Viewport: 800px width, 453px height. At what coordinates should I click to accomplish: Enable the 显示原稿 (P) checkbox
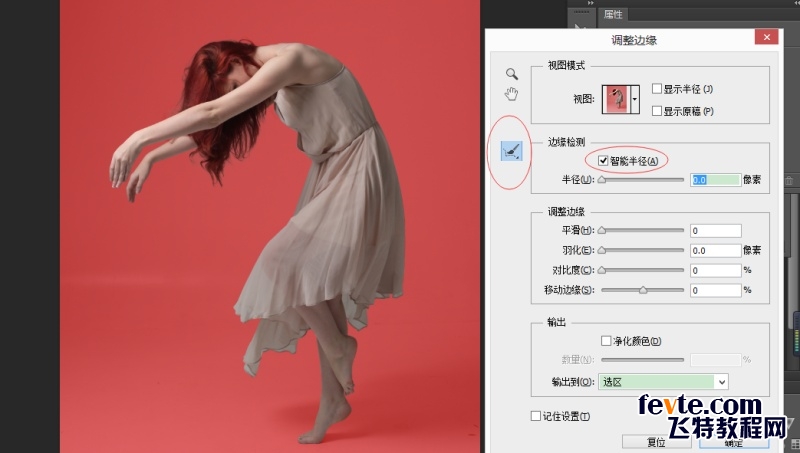click(657, 111)
